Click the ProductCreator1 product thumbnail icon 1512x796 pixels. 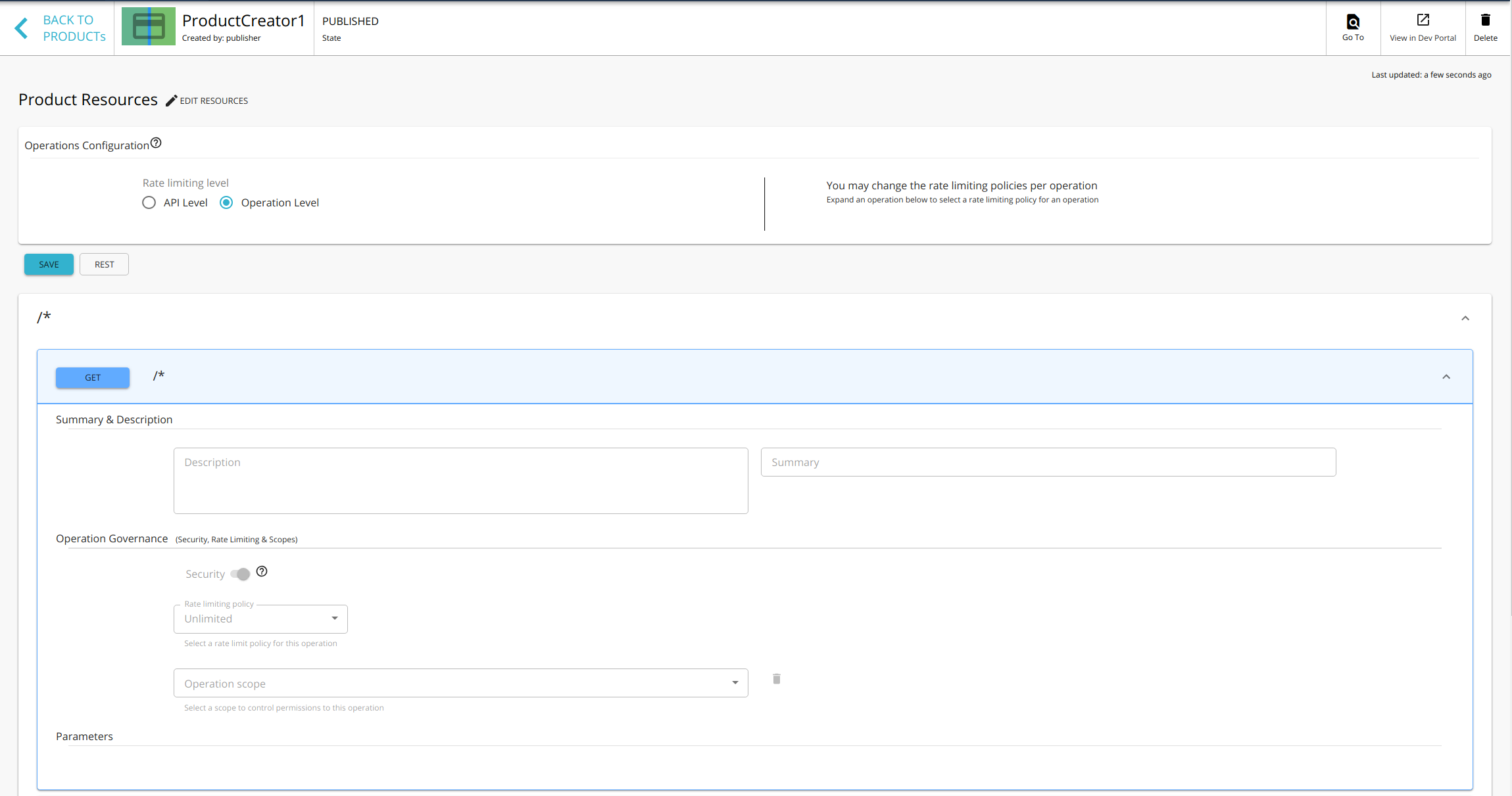pos(148,26)
